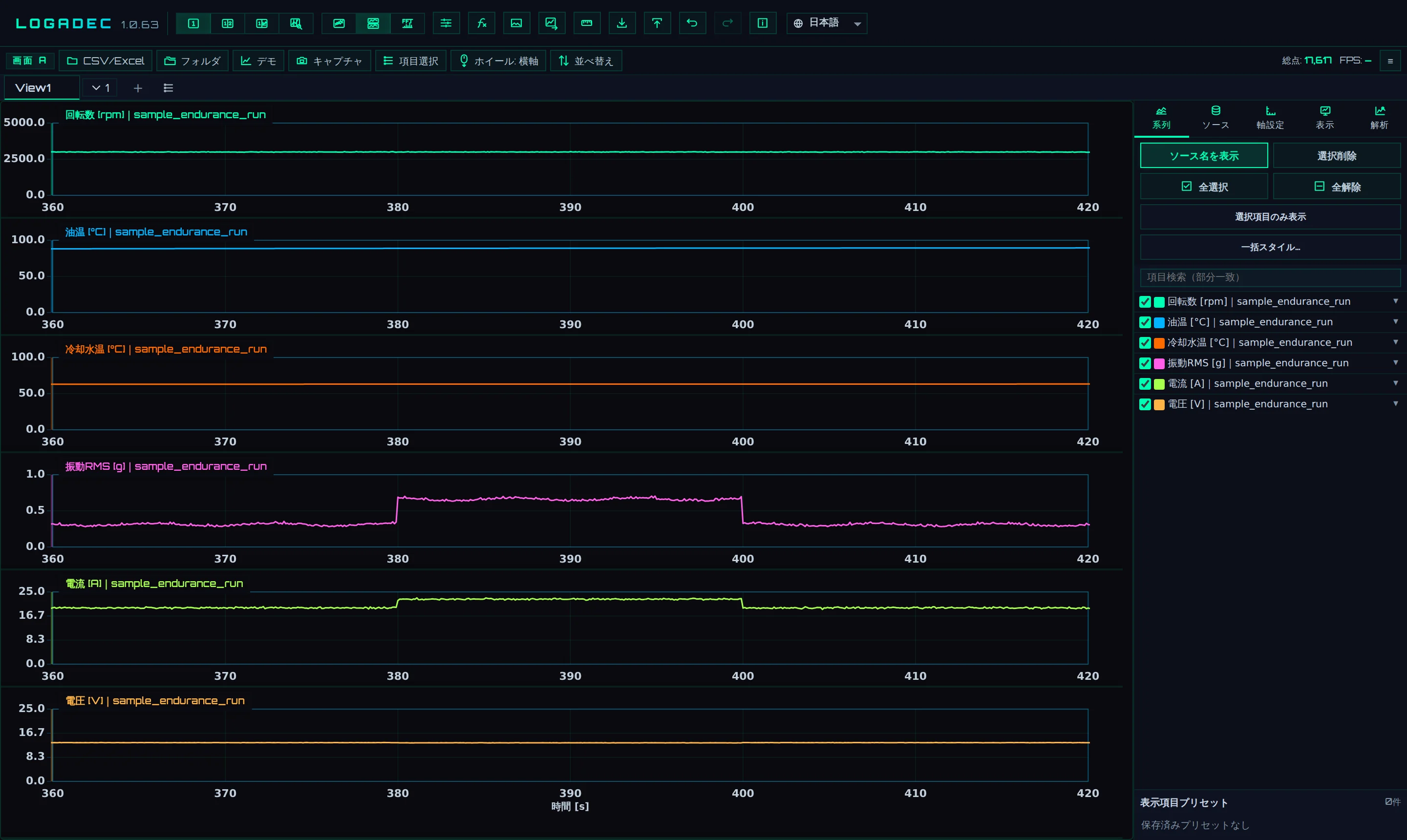Open the FFT analysis mode

[x=407, y=23]
